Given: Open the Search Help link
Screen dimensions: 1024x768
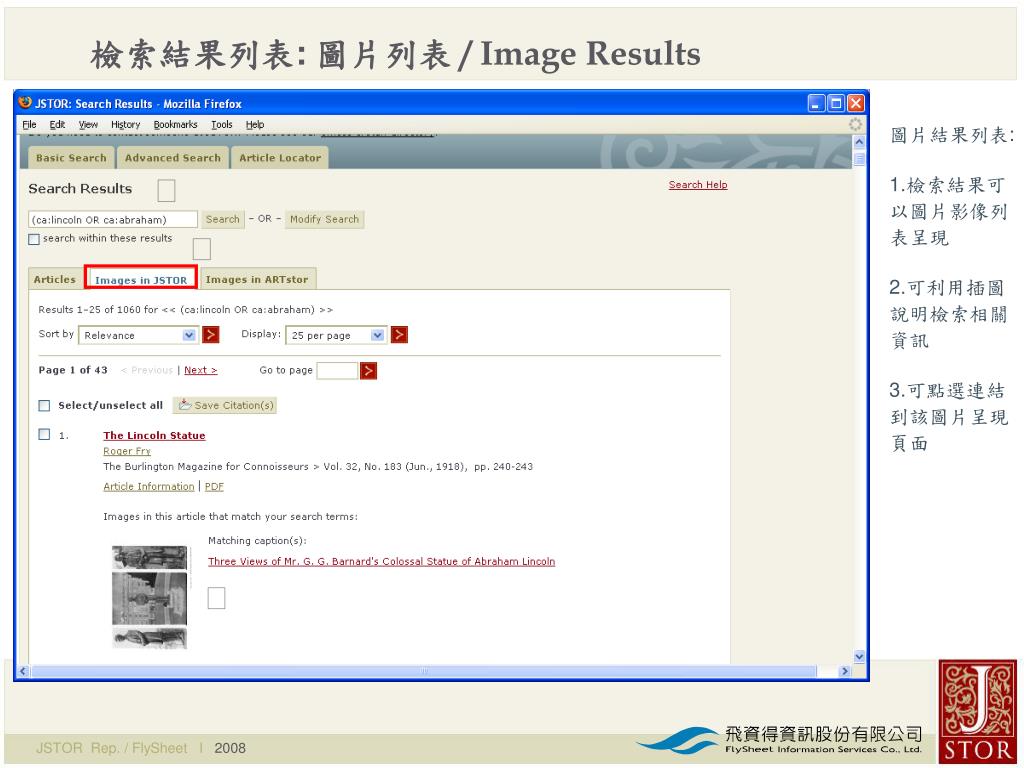Looking at the screenshot, I should coord(698,185).
